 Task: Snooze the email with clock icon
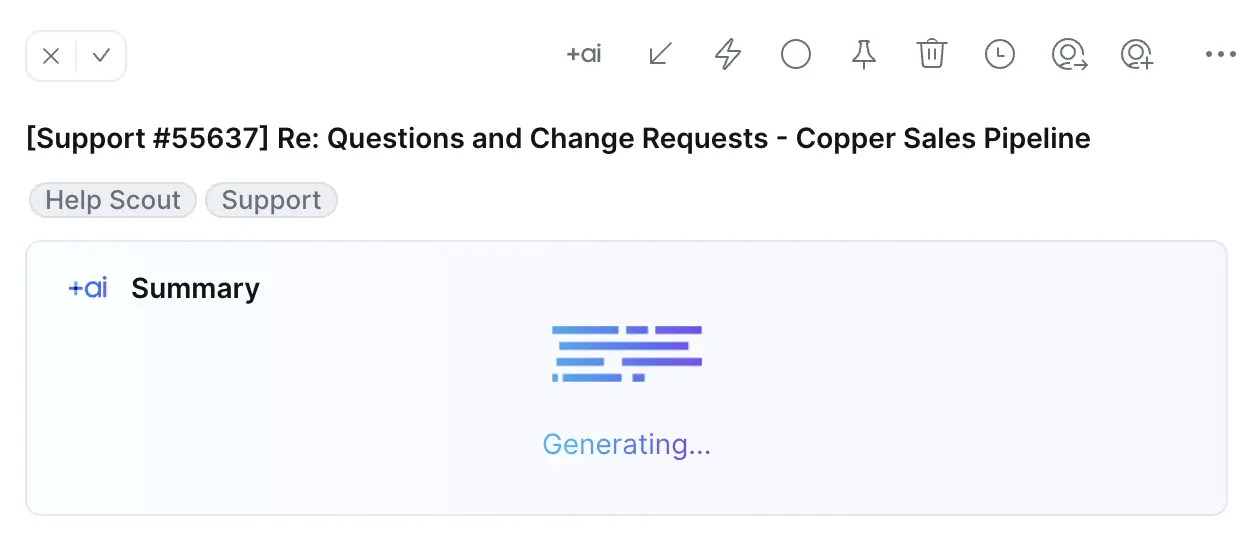pyautogui.click(x=1000, y=54)
